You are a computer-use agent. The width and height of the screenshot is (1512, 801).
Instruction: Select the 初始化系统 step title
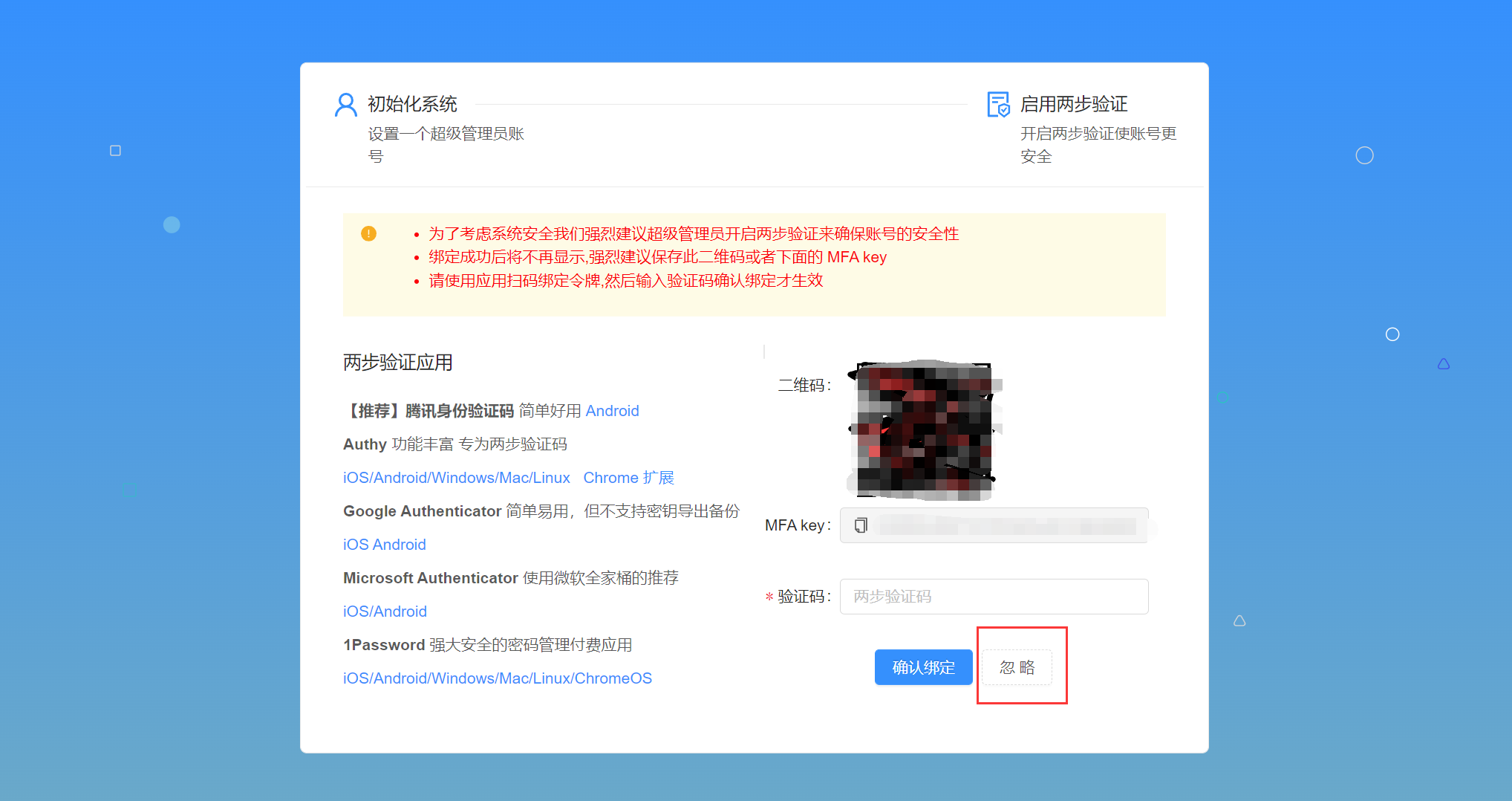(x=412, y=104)
